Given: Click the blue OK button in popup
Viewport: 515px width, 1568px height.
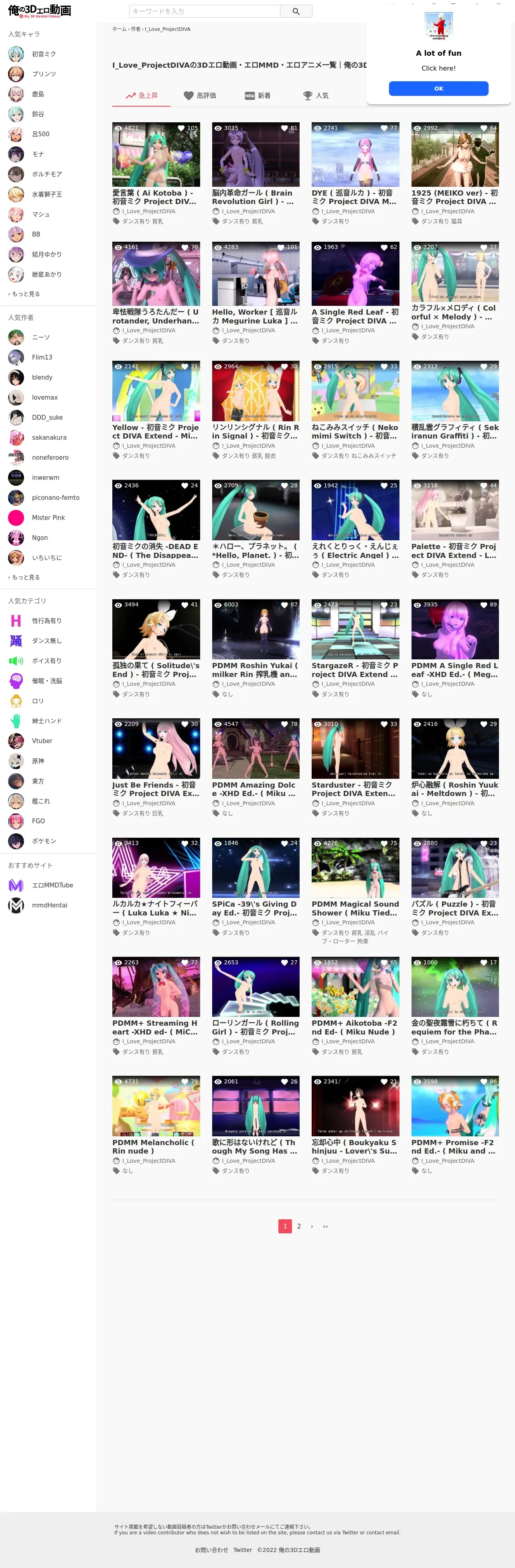Looking at the screenshot, I should [x=438, y=88].
